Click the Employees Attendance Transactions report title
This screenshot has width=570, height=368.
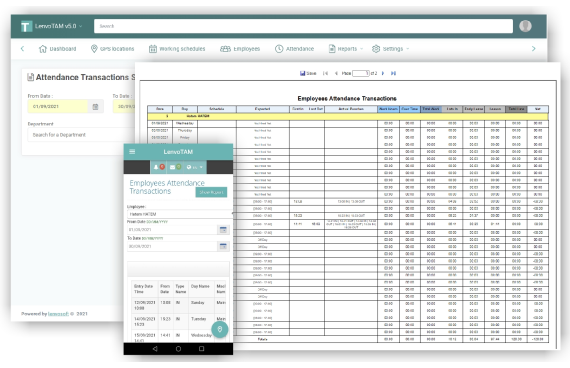pos(347,99)
